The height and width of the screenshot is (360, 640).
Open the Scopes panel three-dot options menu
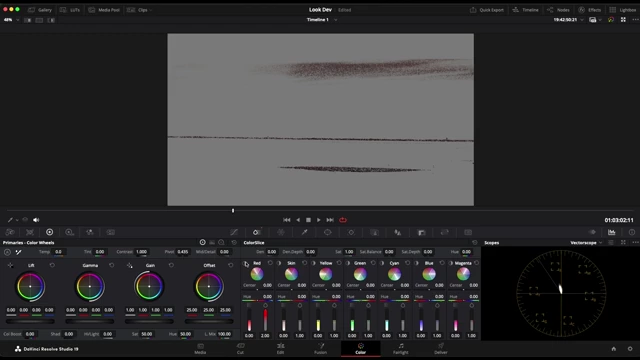[635, 242]
